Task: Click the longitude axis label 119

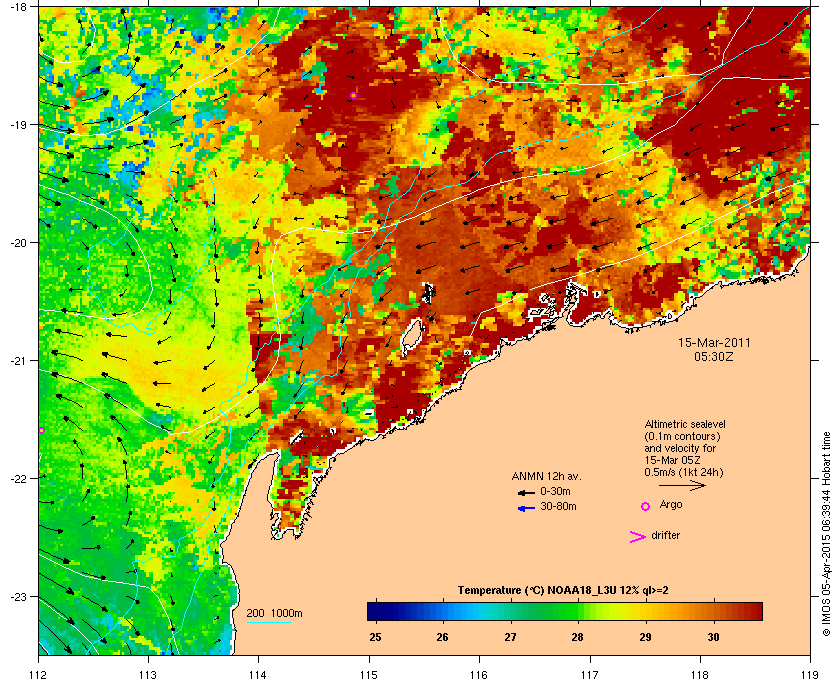Action: 811,674
